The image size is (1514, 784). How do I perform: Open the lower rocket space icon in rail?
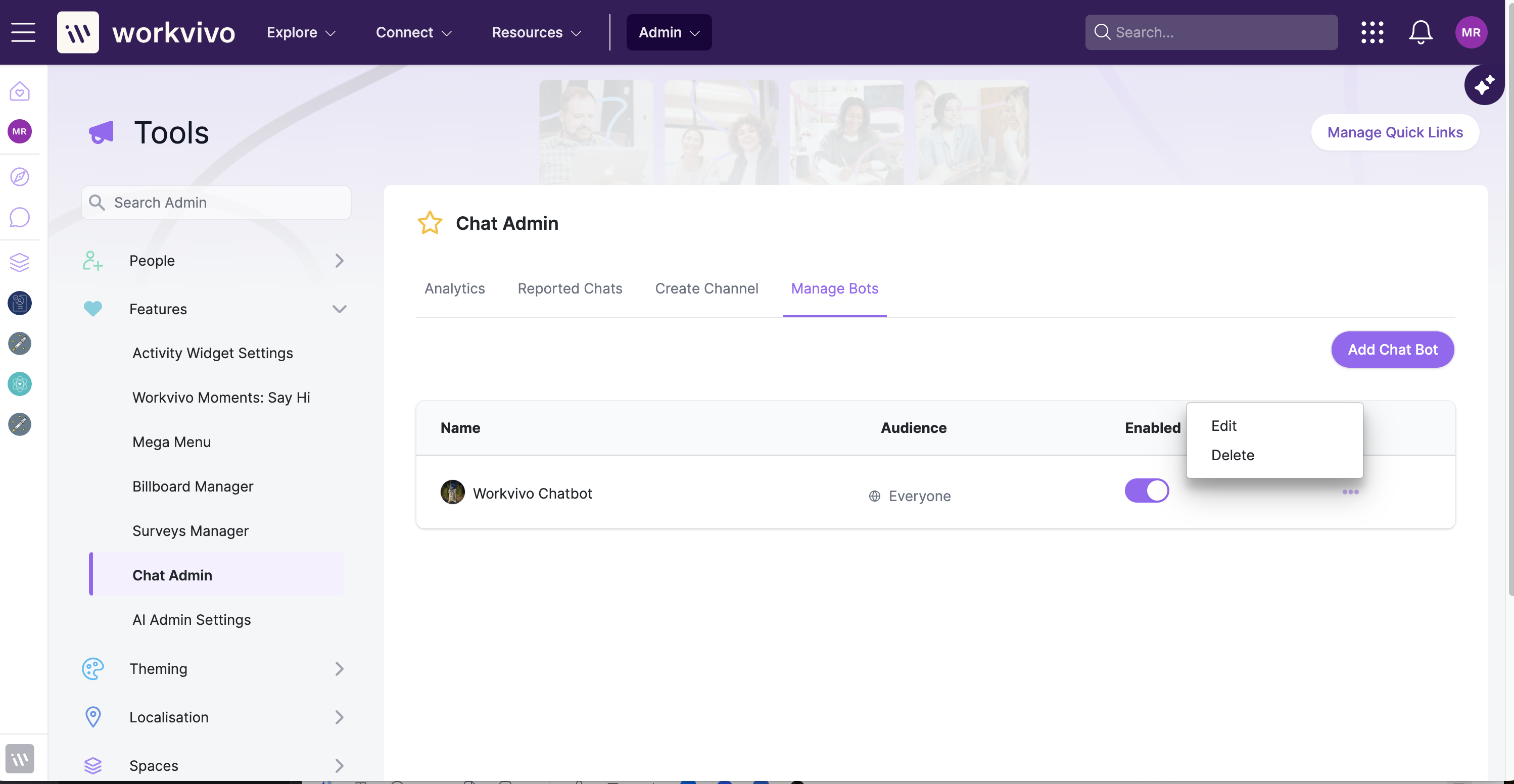[19, 424]
